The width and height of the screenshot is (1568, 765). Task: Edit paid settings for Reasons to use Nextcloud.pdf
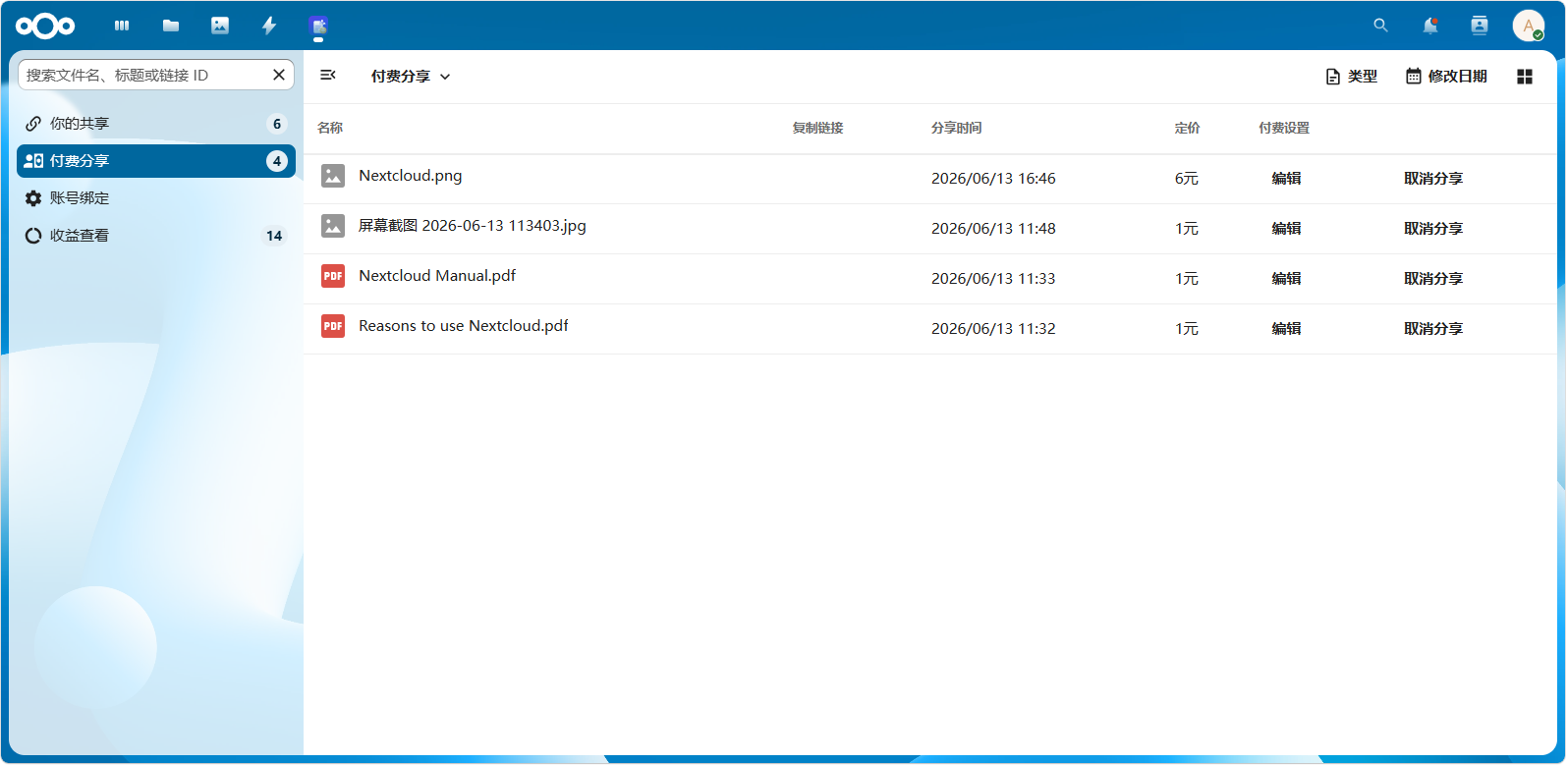click(1286, 329)
